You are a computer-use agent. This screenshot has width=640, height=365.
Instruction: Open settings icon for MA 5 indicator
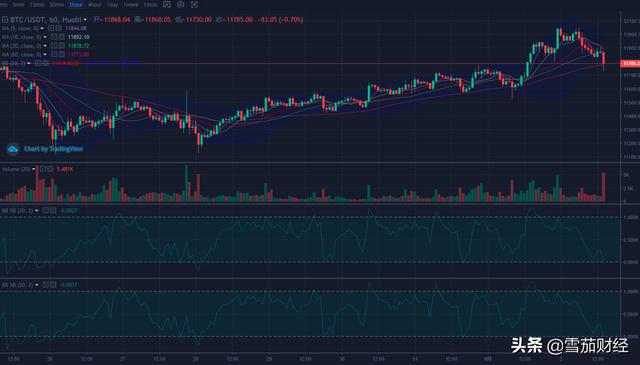51,28
